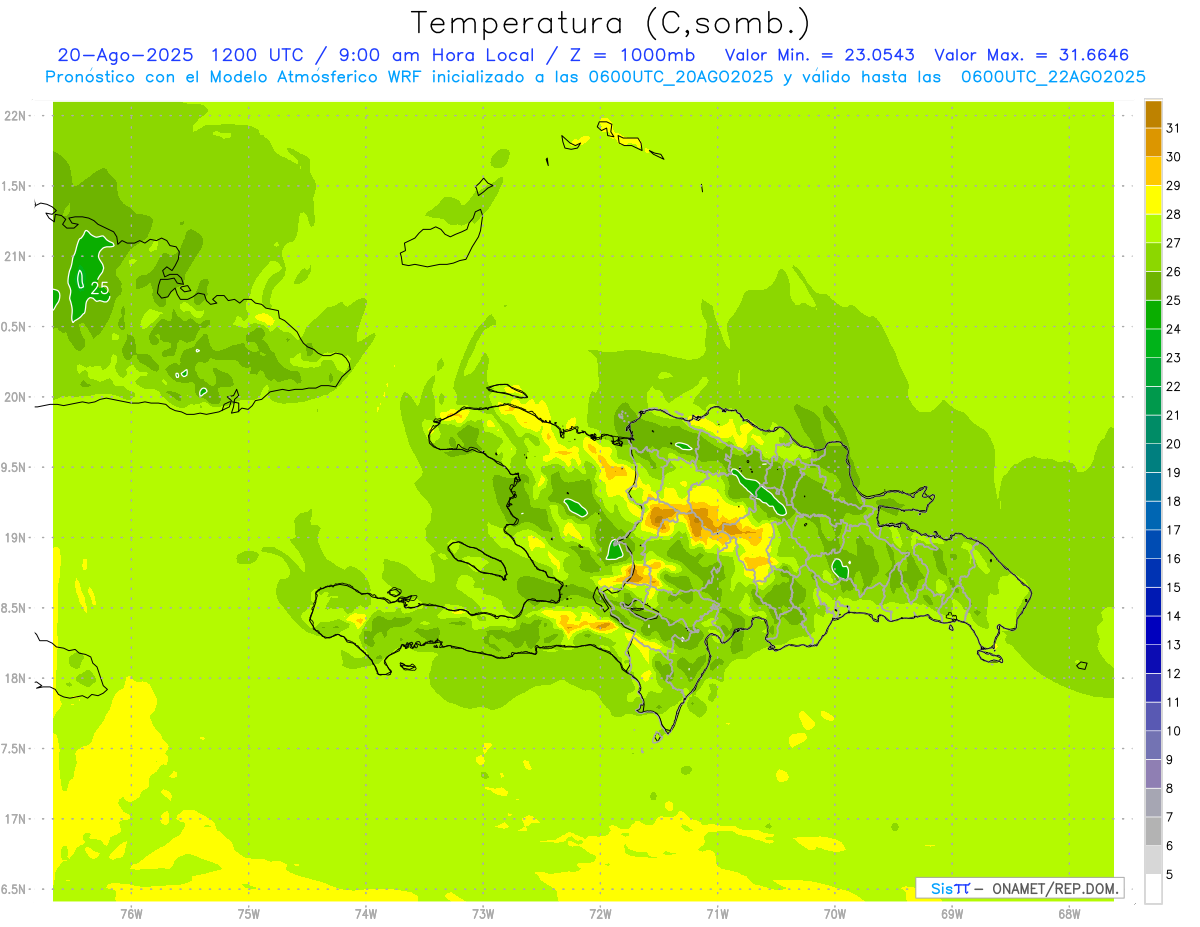The width and height of the screenshot is (1200, 927).
Task: Click the amber legend swatch between 29 and 30
Action: [x=1153, y=171]
